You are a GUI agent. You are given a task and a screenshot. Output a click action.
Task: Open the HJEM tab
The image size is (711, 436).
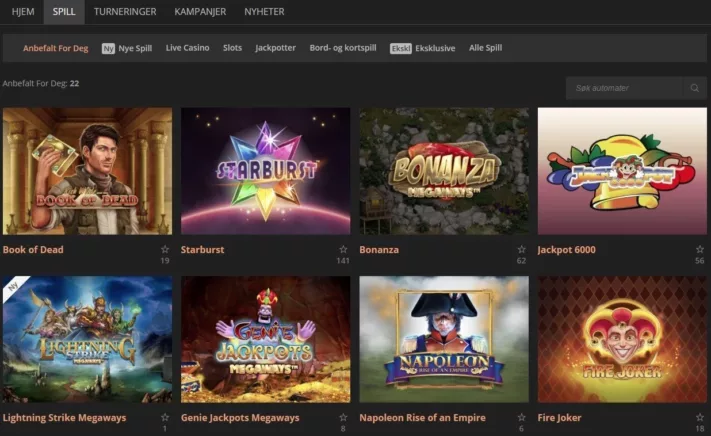pyautogui.click(x=23, y=12)
